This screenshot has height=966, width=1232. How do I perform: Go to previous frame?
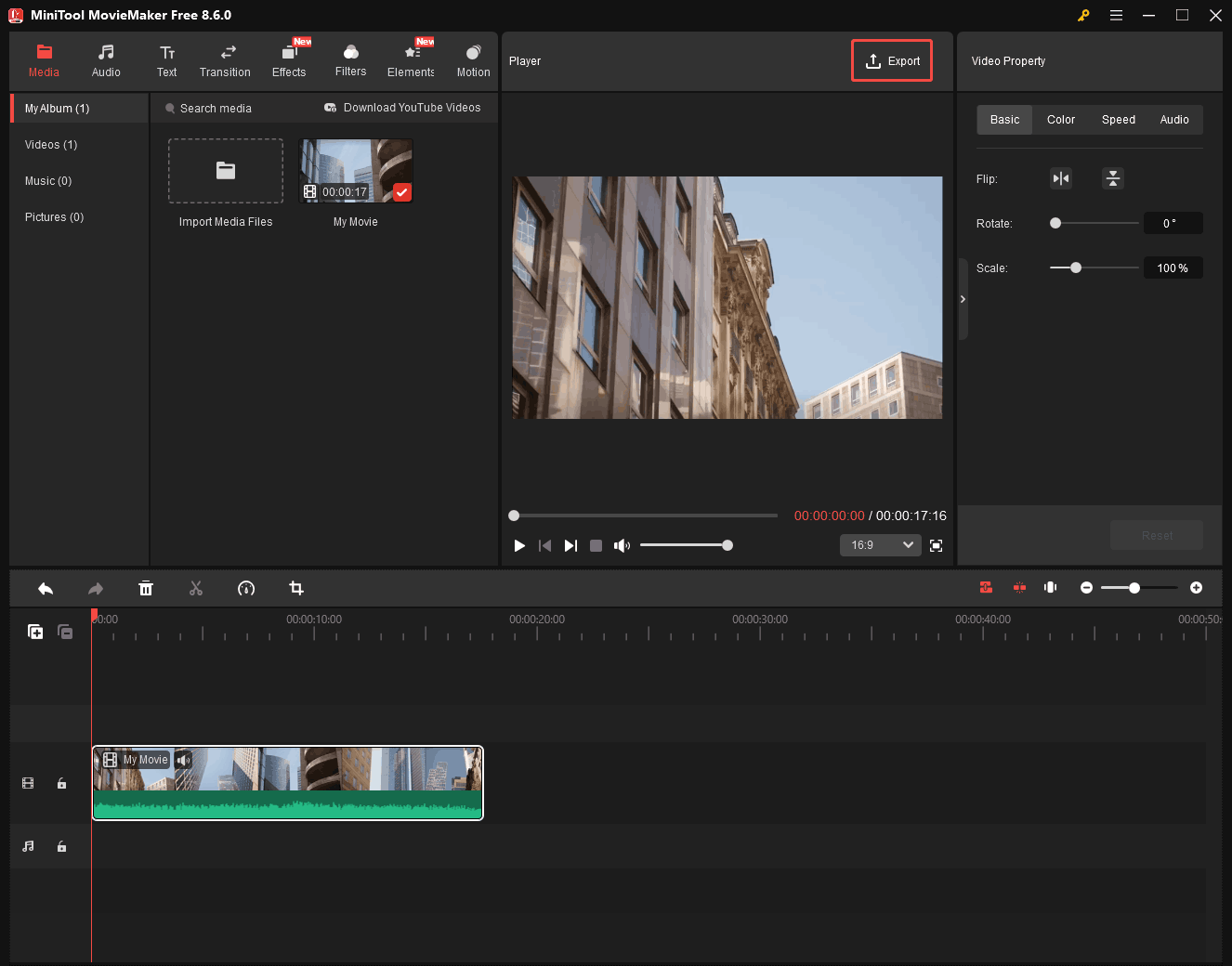pyautogui.click(x=545, y=546)
